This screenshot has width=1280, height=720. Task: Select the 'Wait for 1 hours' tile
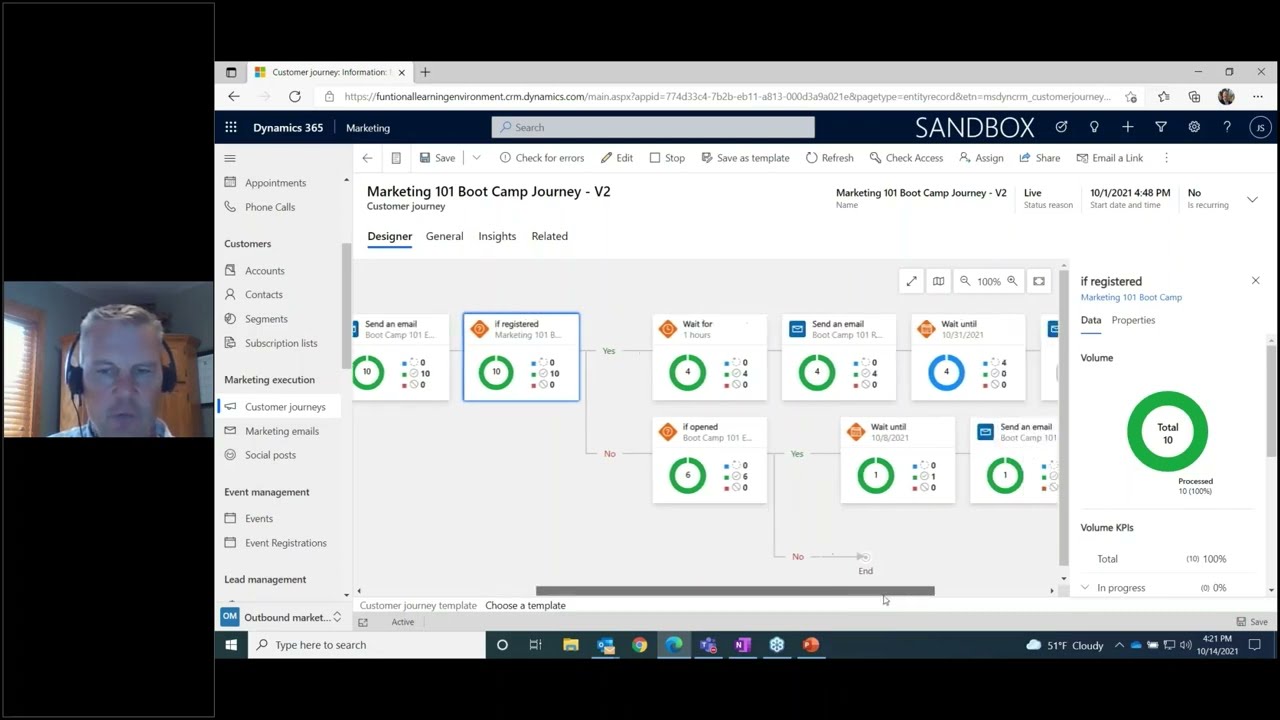pyautogui.click(x=710, y=357)
